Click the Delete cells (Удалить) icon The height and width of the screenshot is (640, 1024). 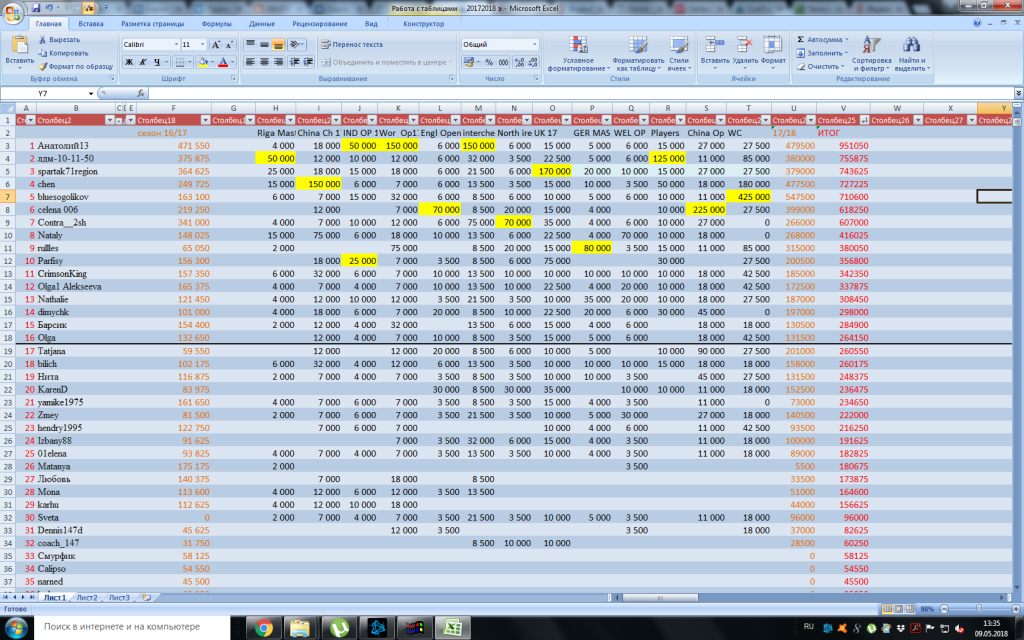[x=743, y=45]
